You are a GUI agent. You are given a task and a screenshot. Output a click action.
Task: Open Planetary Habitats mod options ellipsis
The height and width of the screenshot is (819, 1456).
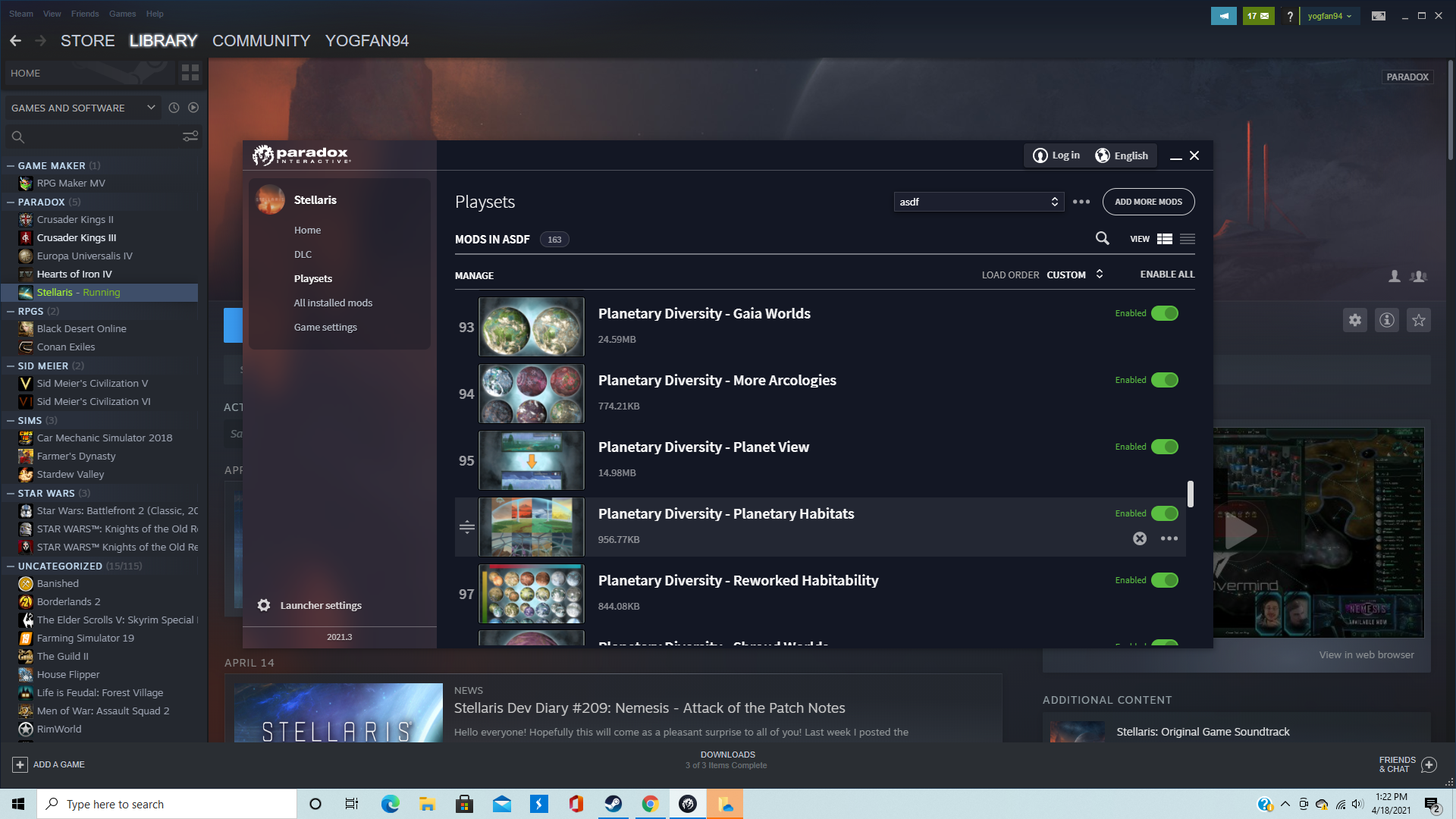tap(1169, 538)
